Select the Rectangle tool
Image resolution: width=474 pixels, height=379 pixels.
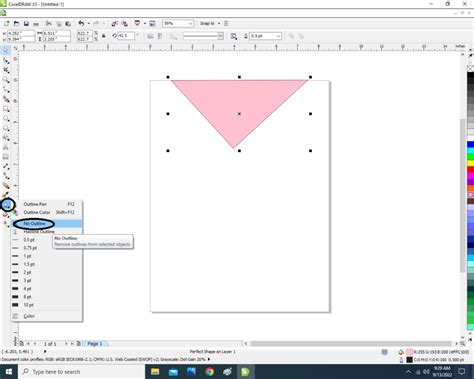(6, 109)
